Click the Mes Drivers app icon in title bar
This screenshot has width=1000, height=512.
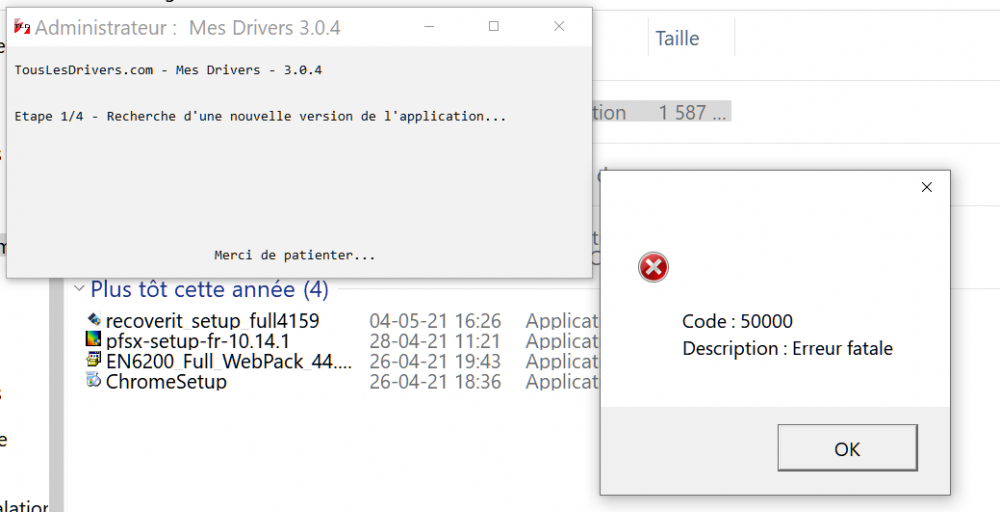pyautogui.click(x=22, y=27)
